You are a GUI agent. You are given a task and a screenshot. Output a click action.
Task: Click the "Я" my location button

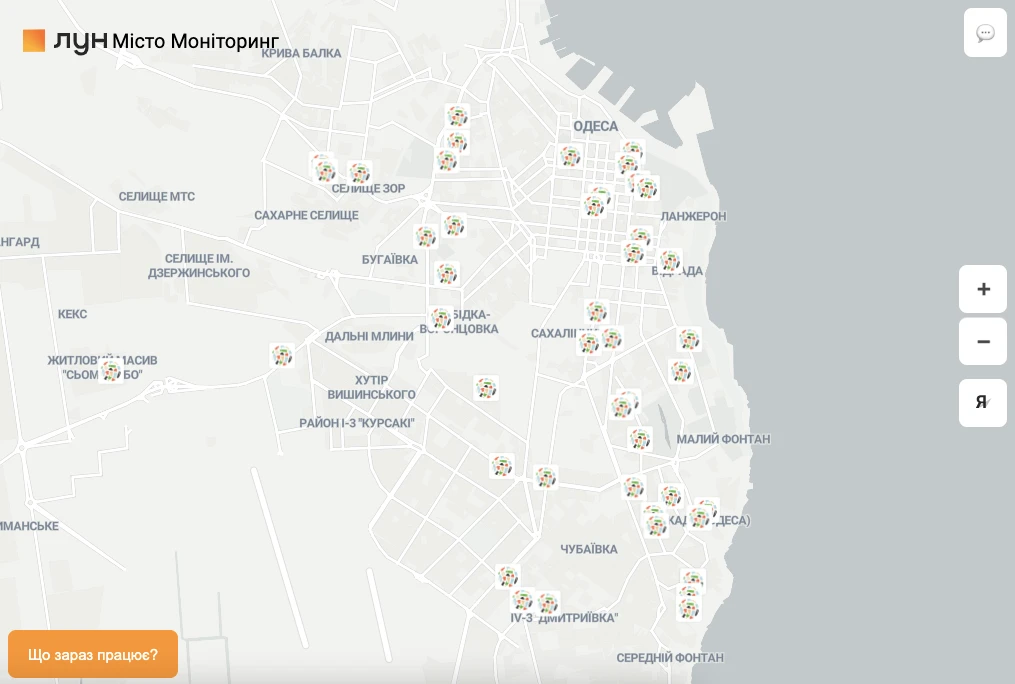[x=983, y=403]
